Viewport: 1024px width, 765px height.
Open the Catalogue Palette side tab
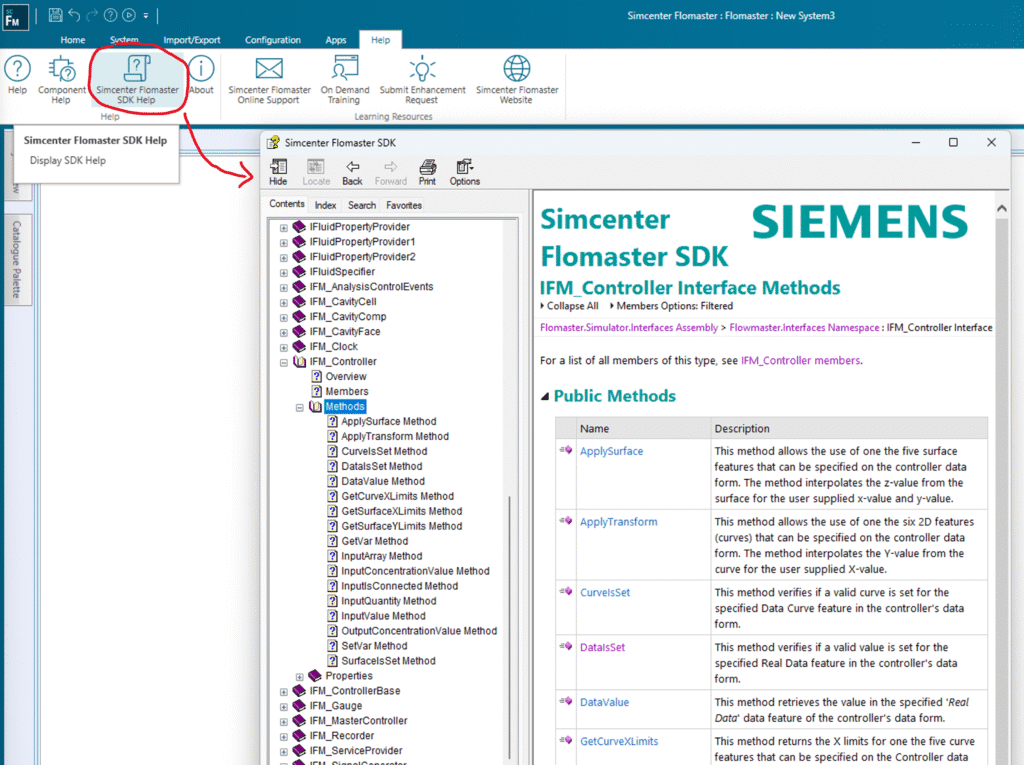click(17, 259)
